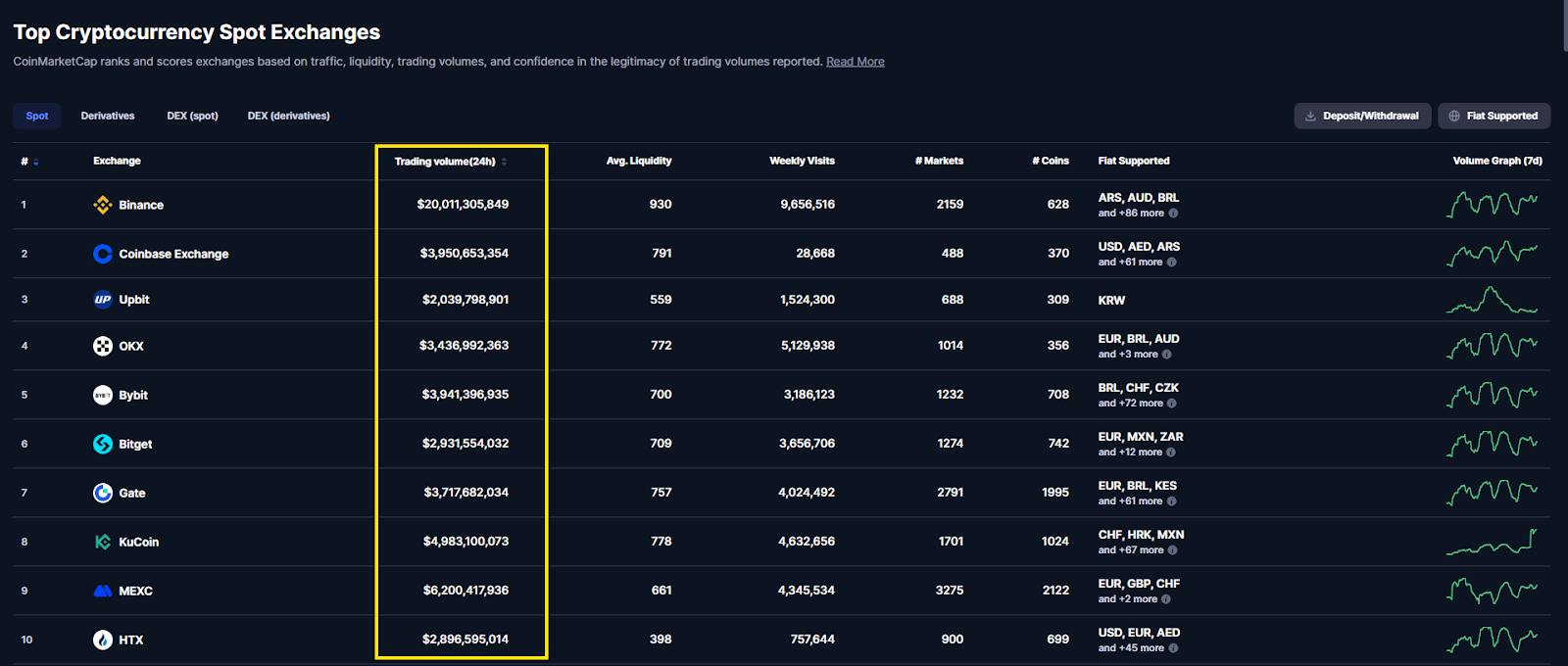Click MEXC's volume $6,200,417,936
The height and width of the screenshot is (666, 1568).
click(465, 591)
